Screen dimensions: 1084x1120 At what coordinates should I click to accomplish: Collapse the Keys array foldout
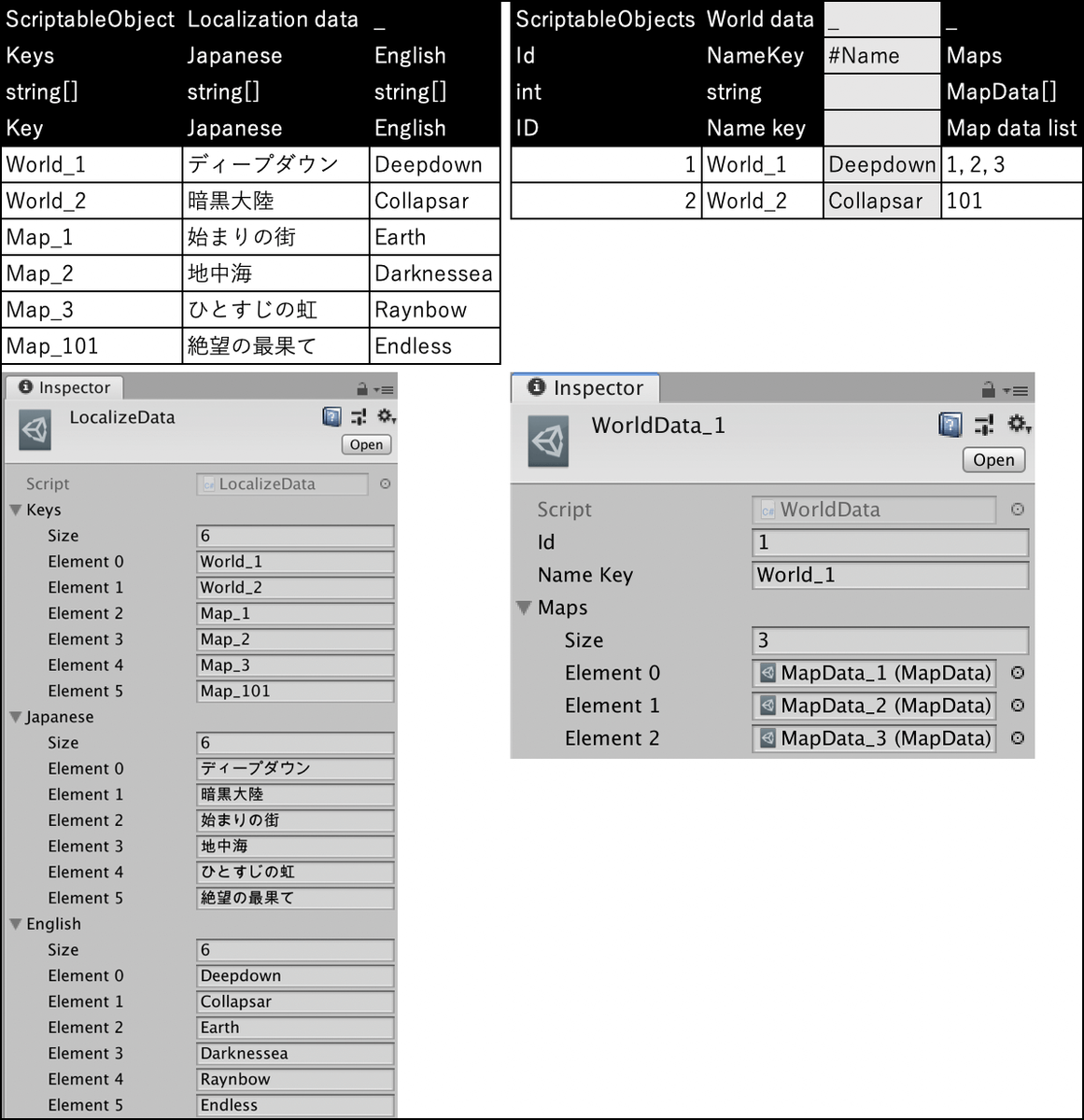16,510
